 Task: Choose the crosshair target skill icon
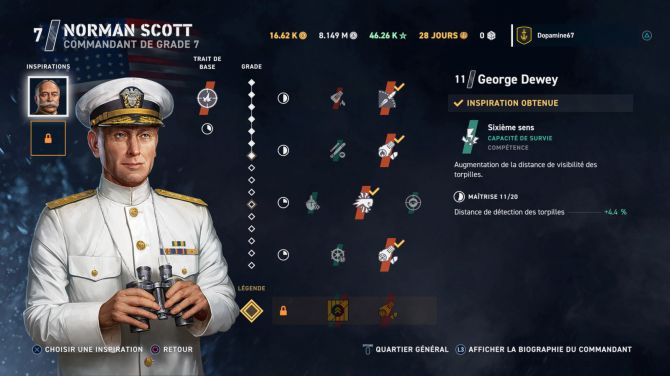tap(413, 203)
